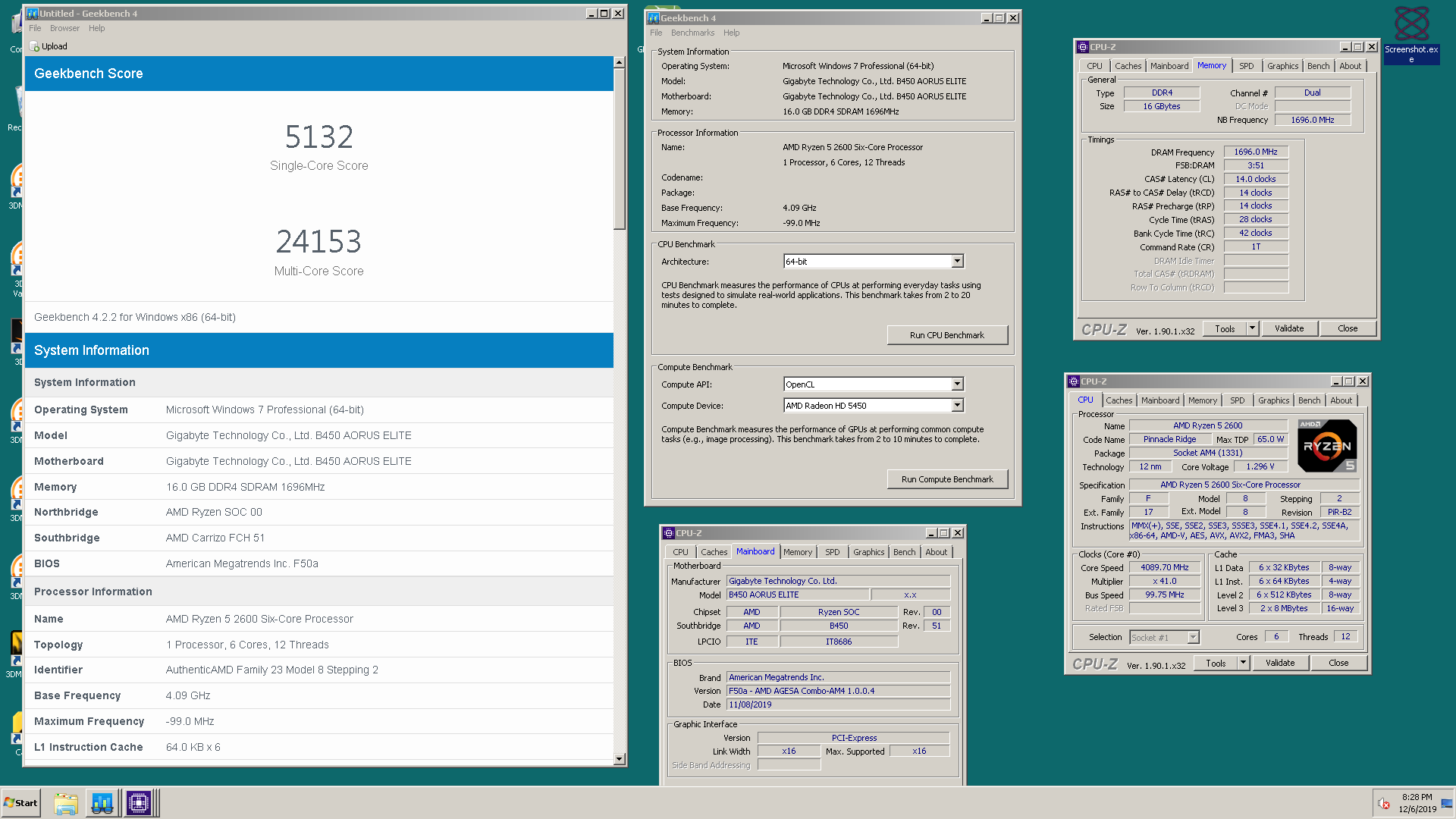Switch to Graphics tab in CPU-Z Memory window
Viewport: 1456px width, 819px height.
pyautogui.click(x=1282, y=66)
